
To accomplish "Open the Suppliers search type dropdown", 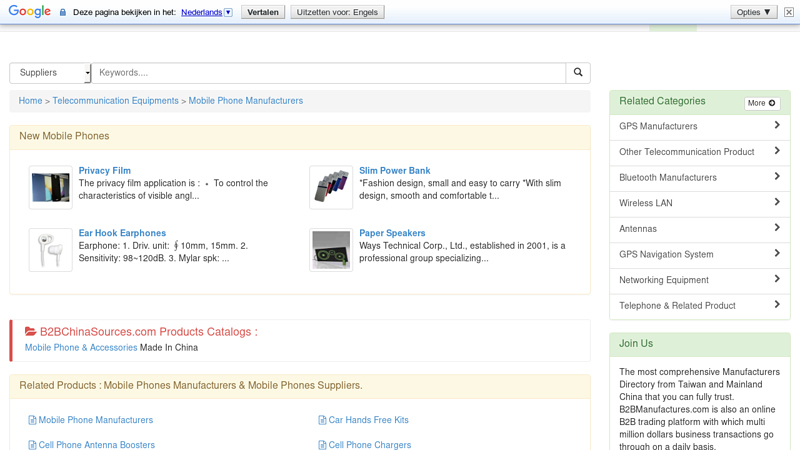I will (50, 73).
